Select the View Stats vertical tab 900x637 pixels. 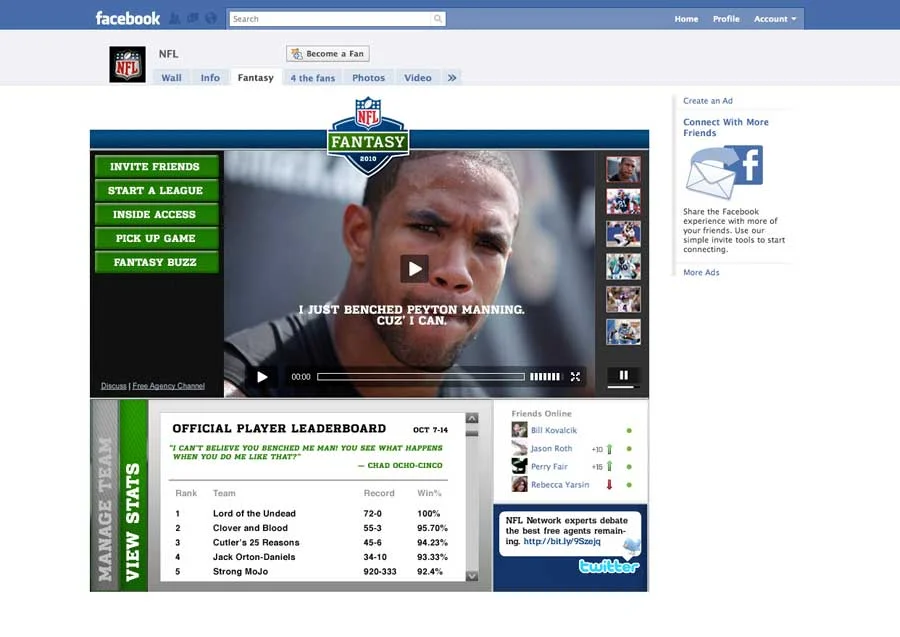coord(133,496)
